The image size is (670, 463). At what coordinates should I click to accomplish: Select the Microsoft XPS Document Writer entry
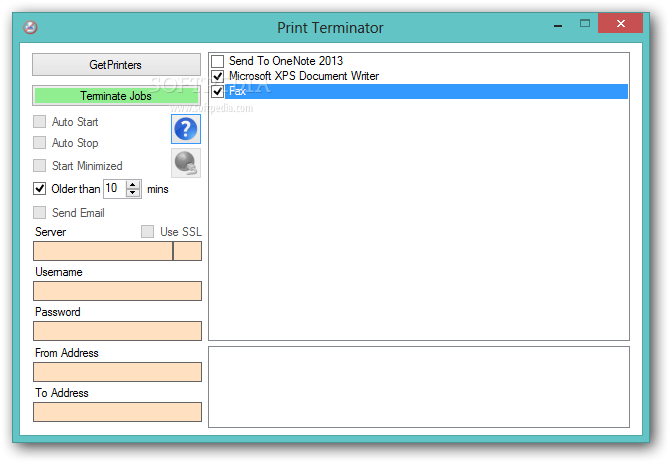click(x=304, y=76)
